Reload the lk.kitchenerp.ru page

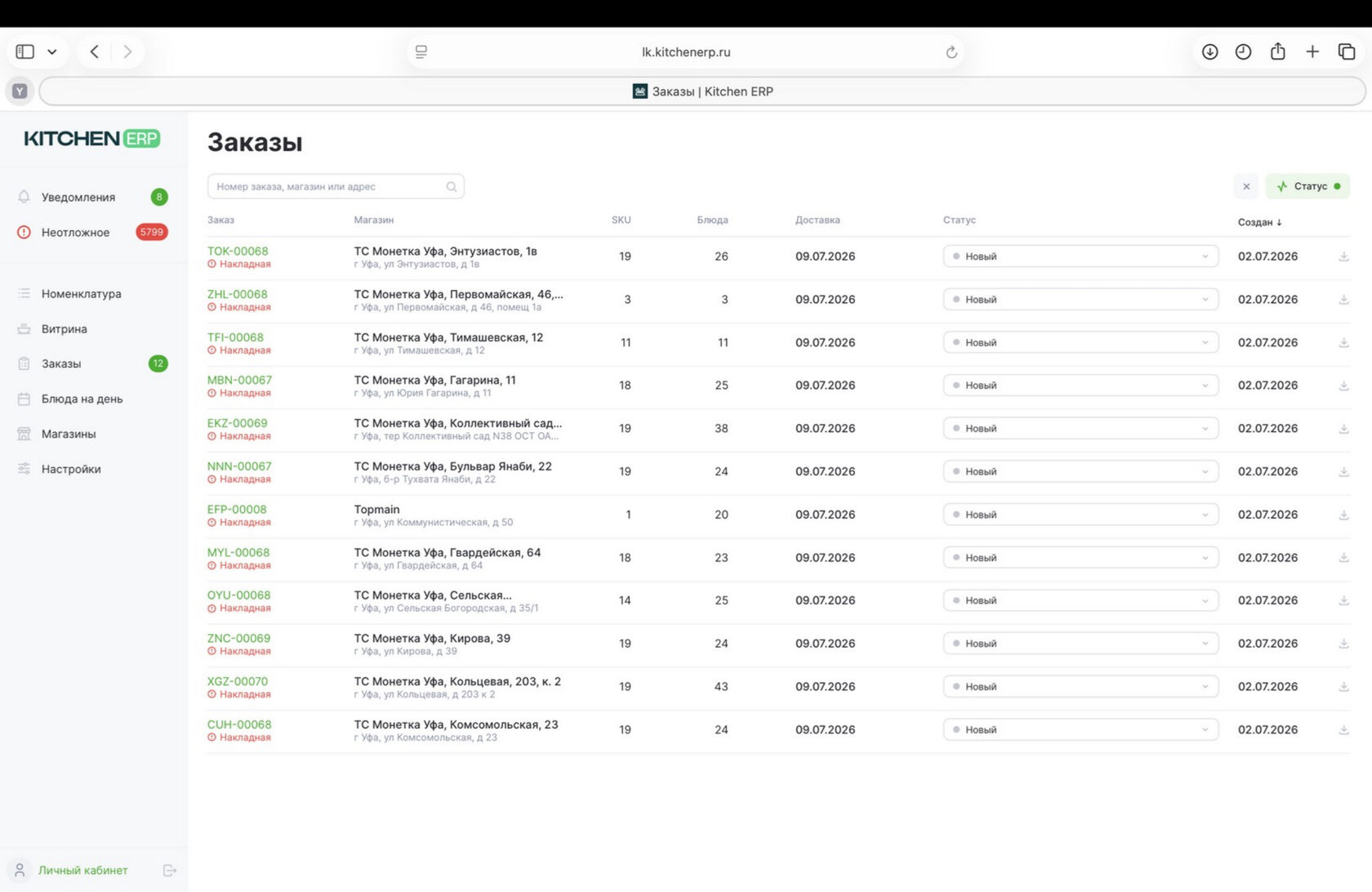click(951, 52)
